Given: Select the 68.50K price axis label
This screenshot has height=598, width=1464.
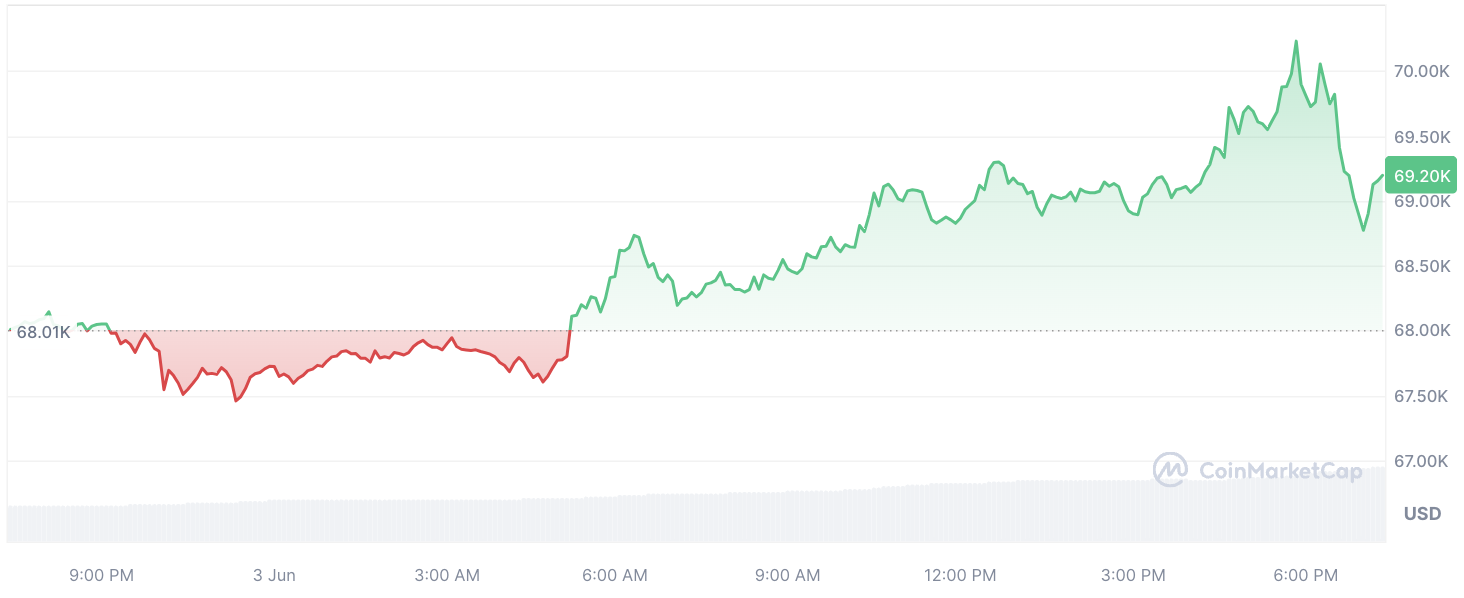Looking at the screenshot, I should (1421, 267).
